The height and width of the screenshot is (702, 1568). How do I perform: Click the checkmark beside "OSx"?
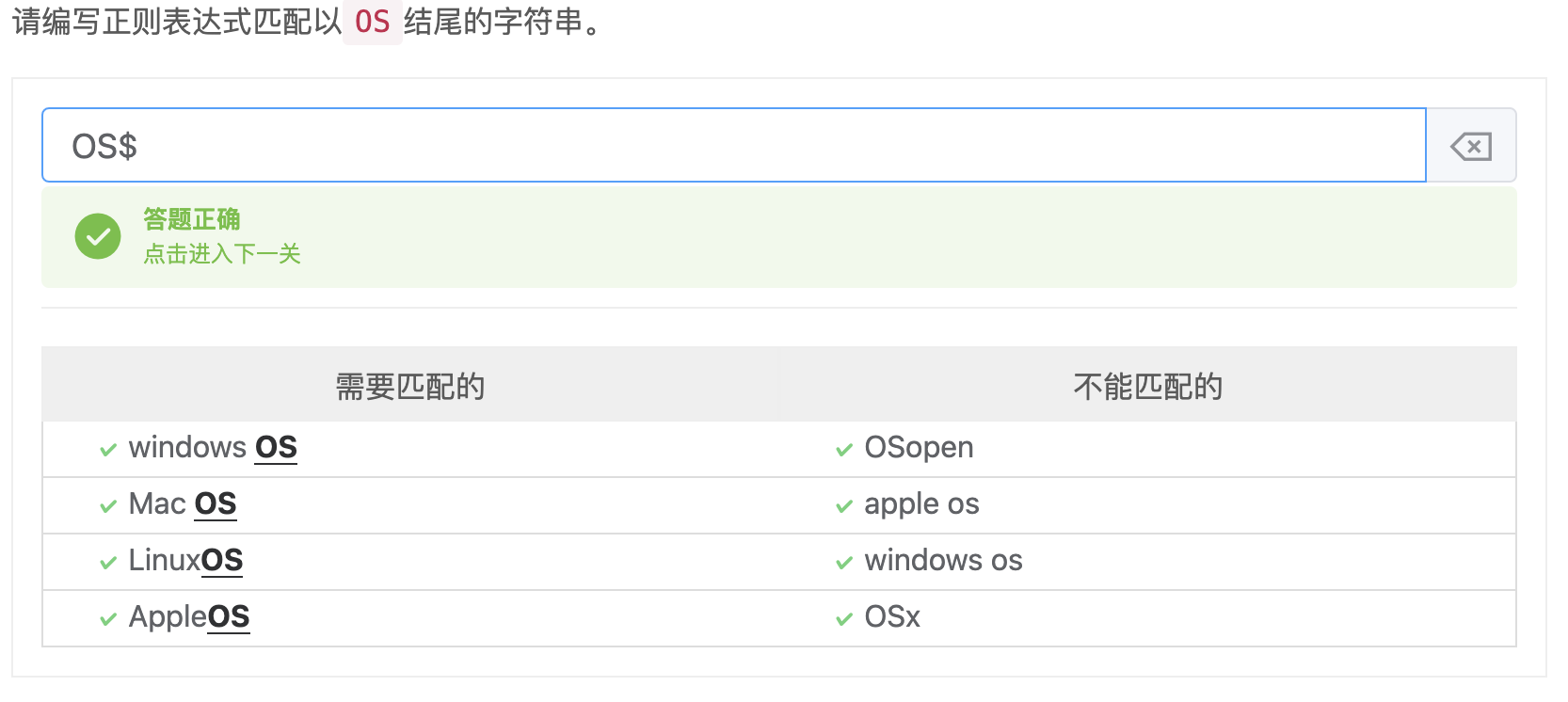(844, 619)
